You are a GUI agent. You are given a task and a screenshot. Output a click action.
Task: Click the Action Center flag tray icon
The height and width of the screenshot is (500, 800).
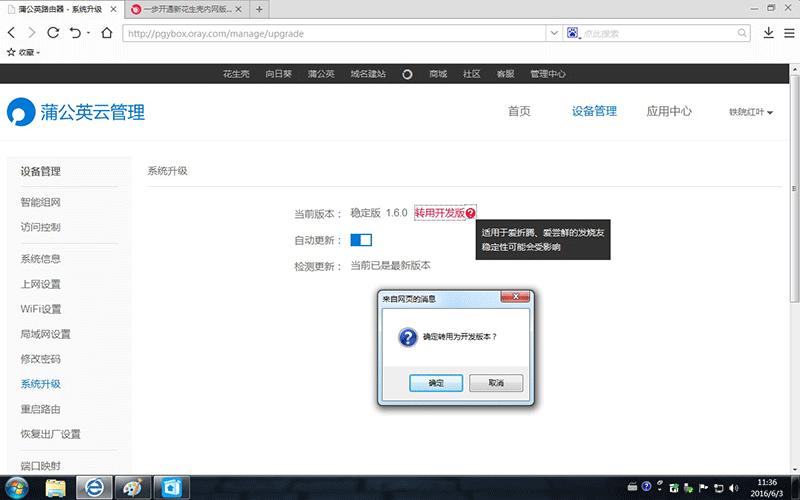704,488
